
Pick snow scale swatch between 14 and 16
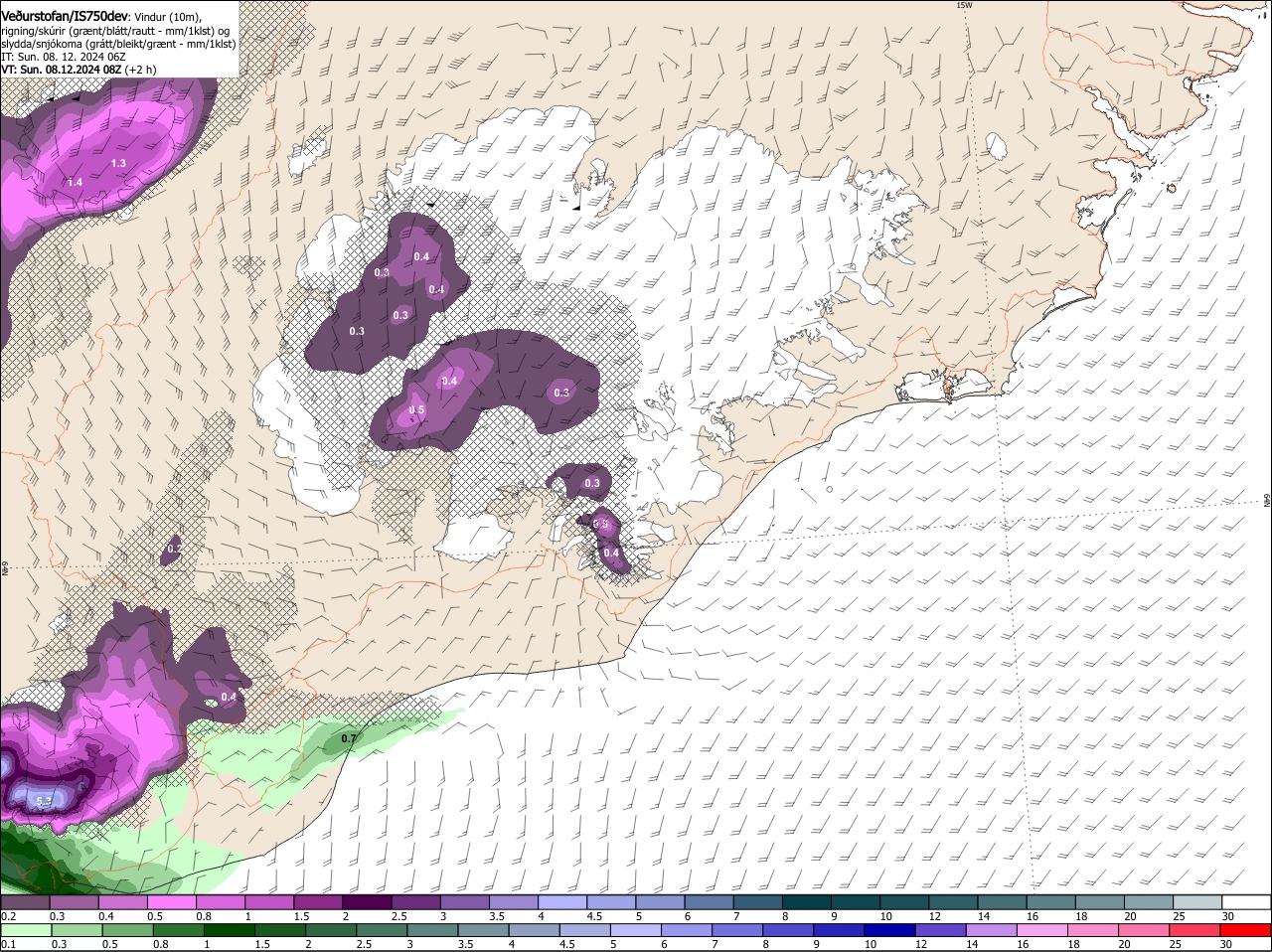click(1003, 902)
